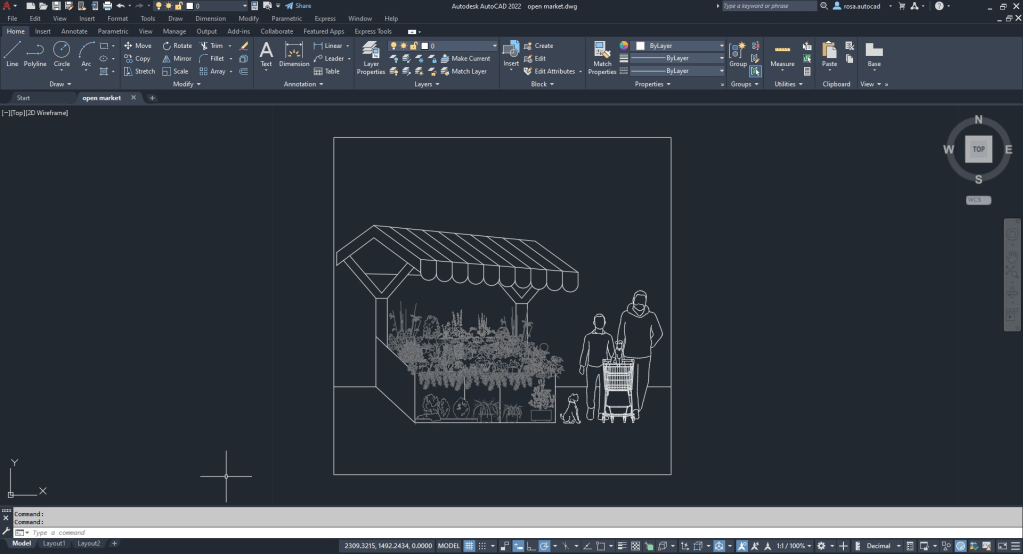Screen dimensions: 1023x554
Task: Select the Mirror tool
Action: 176,59
